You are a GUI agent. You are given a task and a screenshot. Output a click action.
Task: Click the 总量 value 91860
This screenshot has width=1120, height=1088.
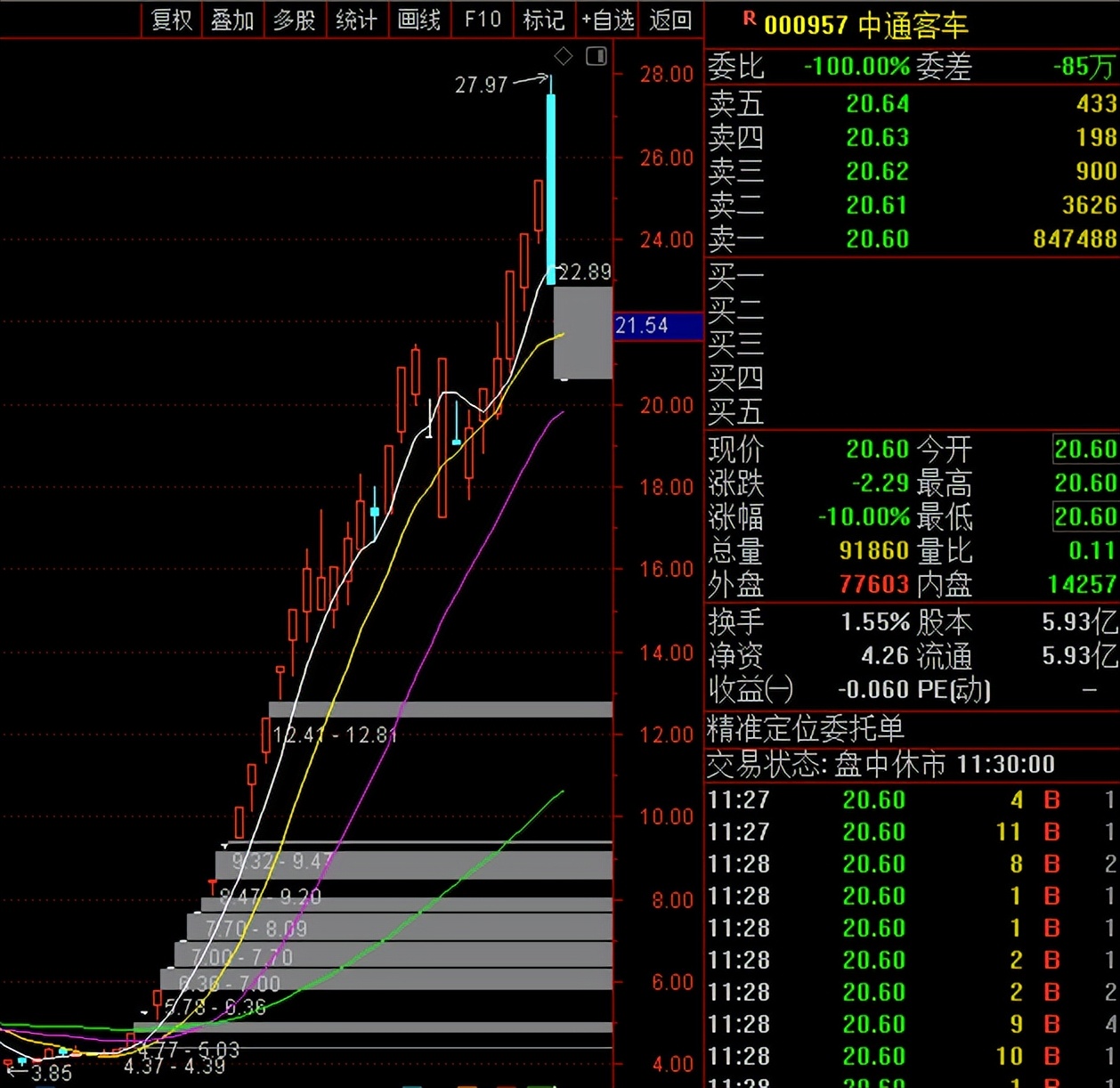[x=874, y=551]
